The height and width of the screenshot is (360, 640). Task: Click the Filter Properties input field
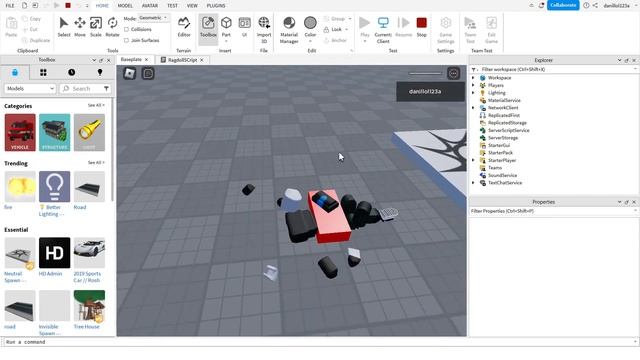click(x=553, y=211)
